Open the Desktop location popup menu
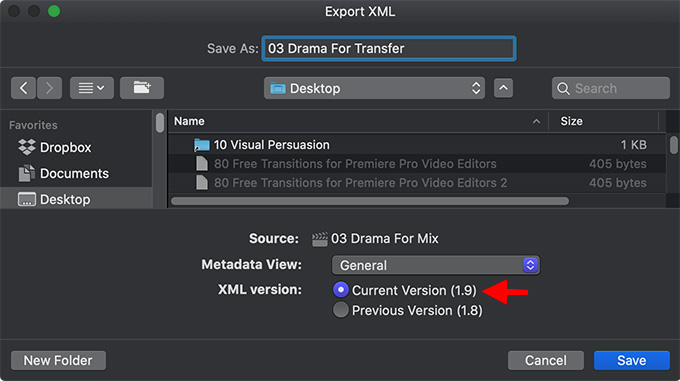 (374, 88)
